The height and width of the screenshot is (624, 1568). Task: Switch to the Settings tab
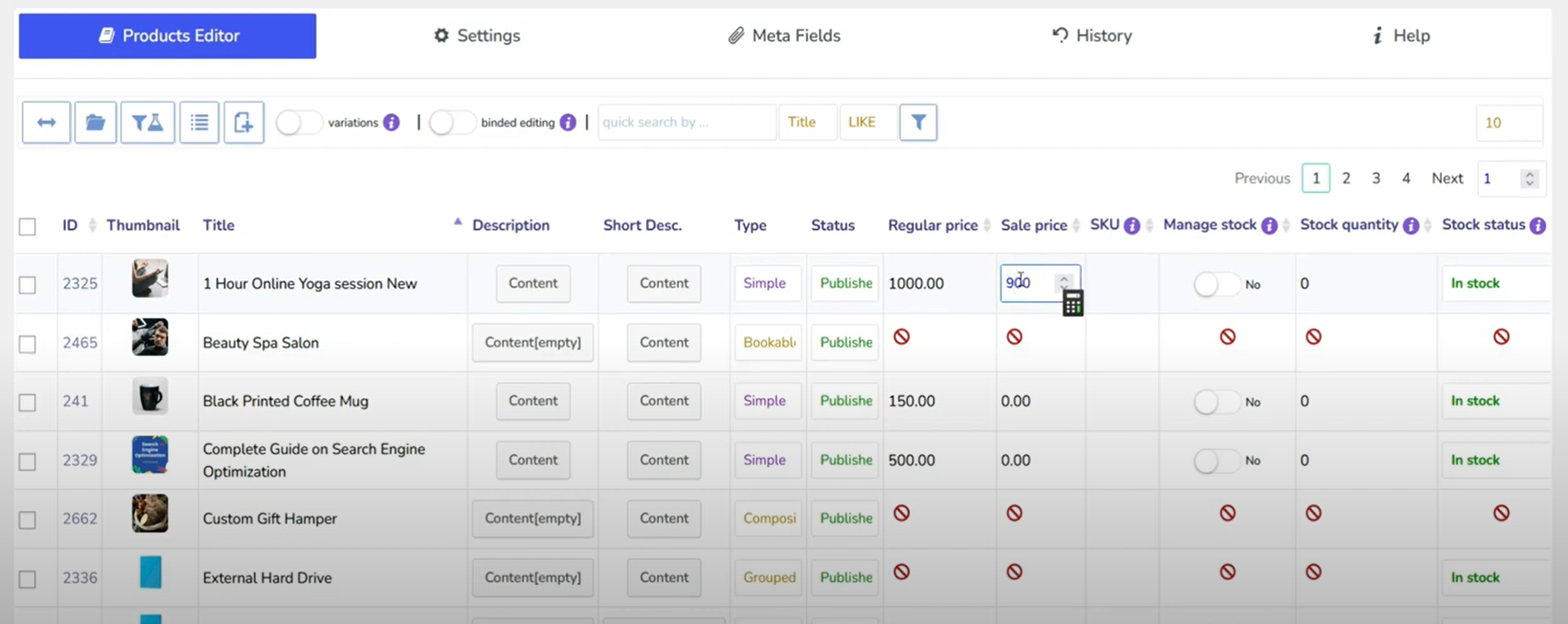coord(477,36)
